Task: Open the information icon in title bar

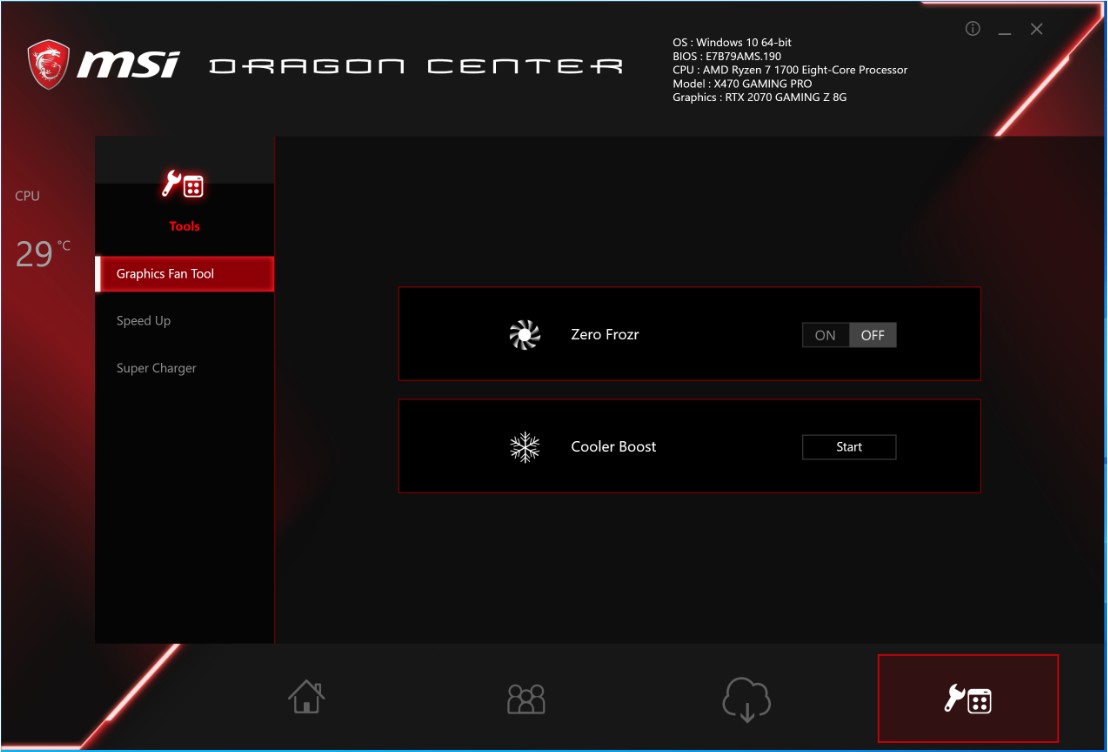Action: point(972,28)
